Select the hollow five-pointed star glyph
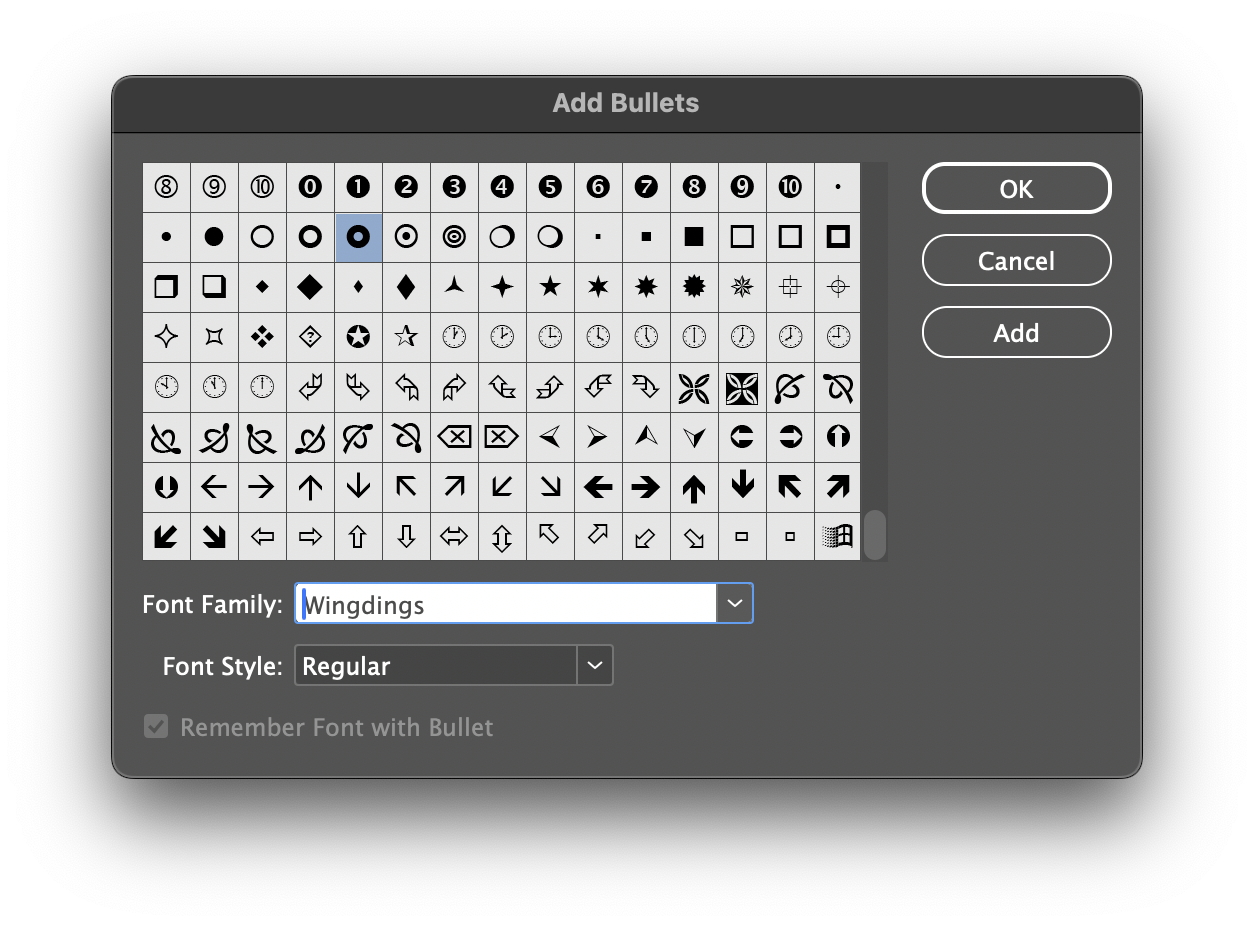This screenshot has width=1254, height=926. coord(406,337)
